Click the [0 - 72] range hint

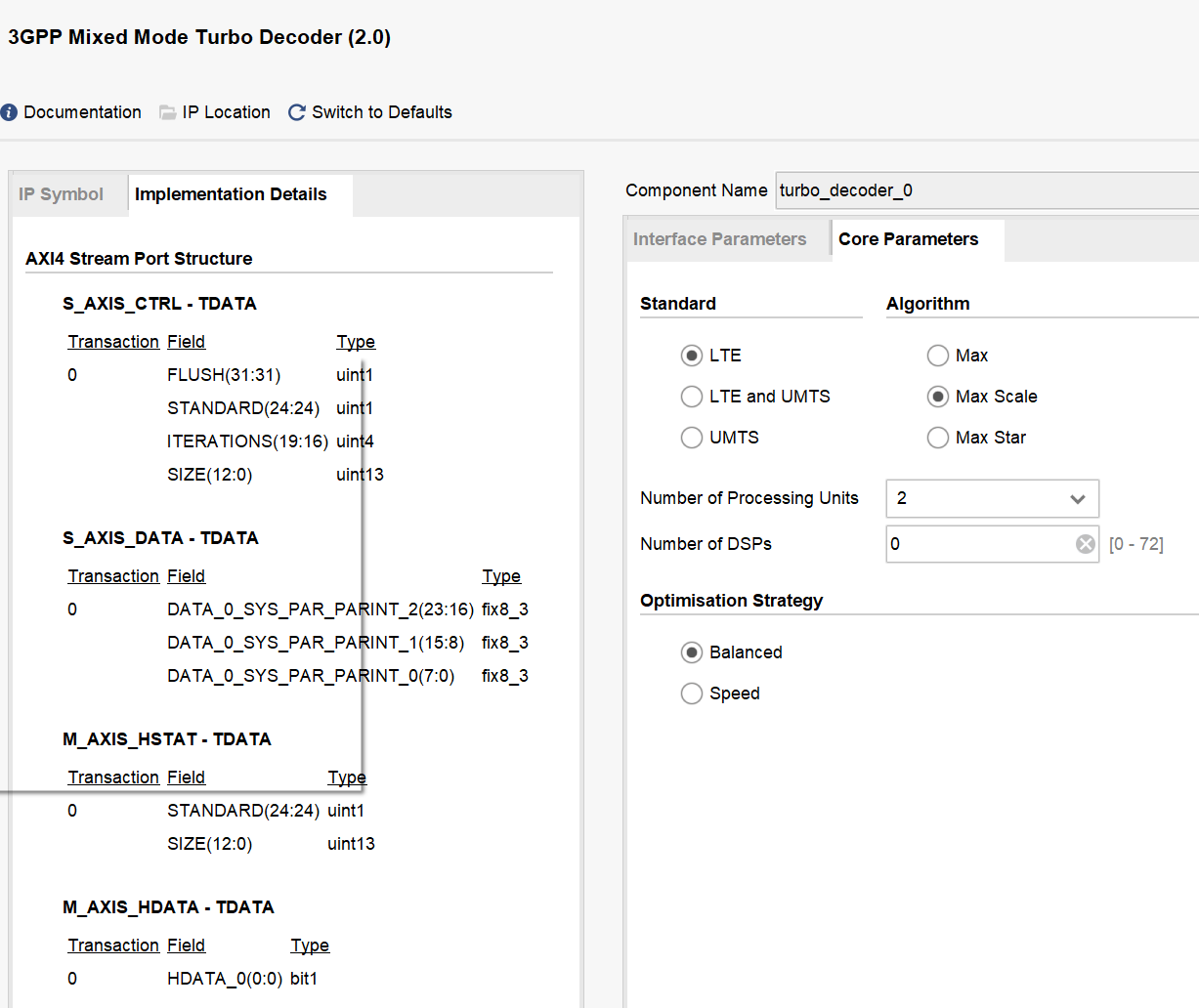point(1136,544)
